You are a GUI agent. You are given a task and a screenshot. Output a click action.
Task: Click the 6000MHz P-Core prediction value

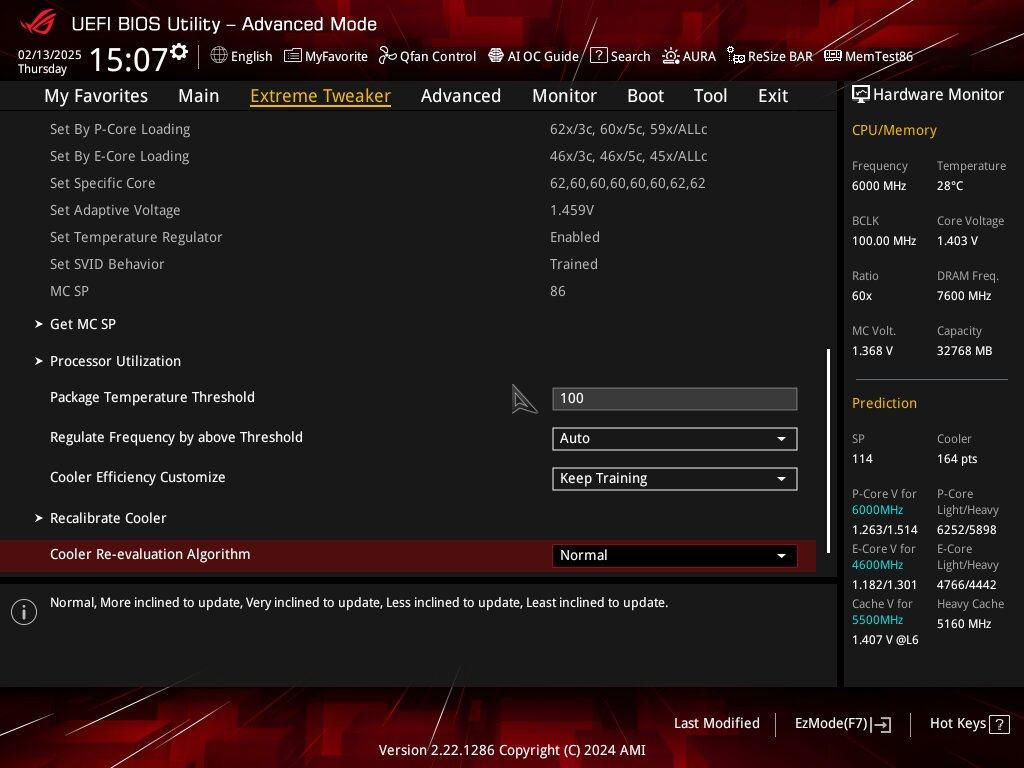point(877,510)
